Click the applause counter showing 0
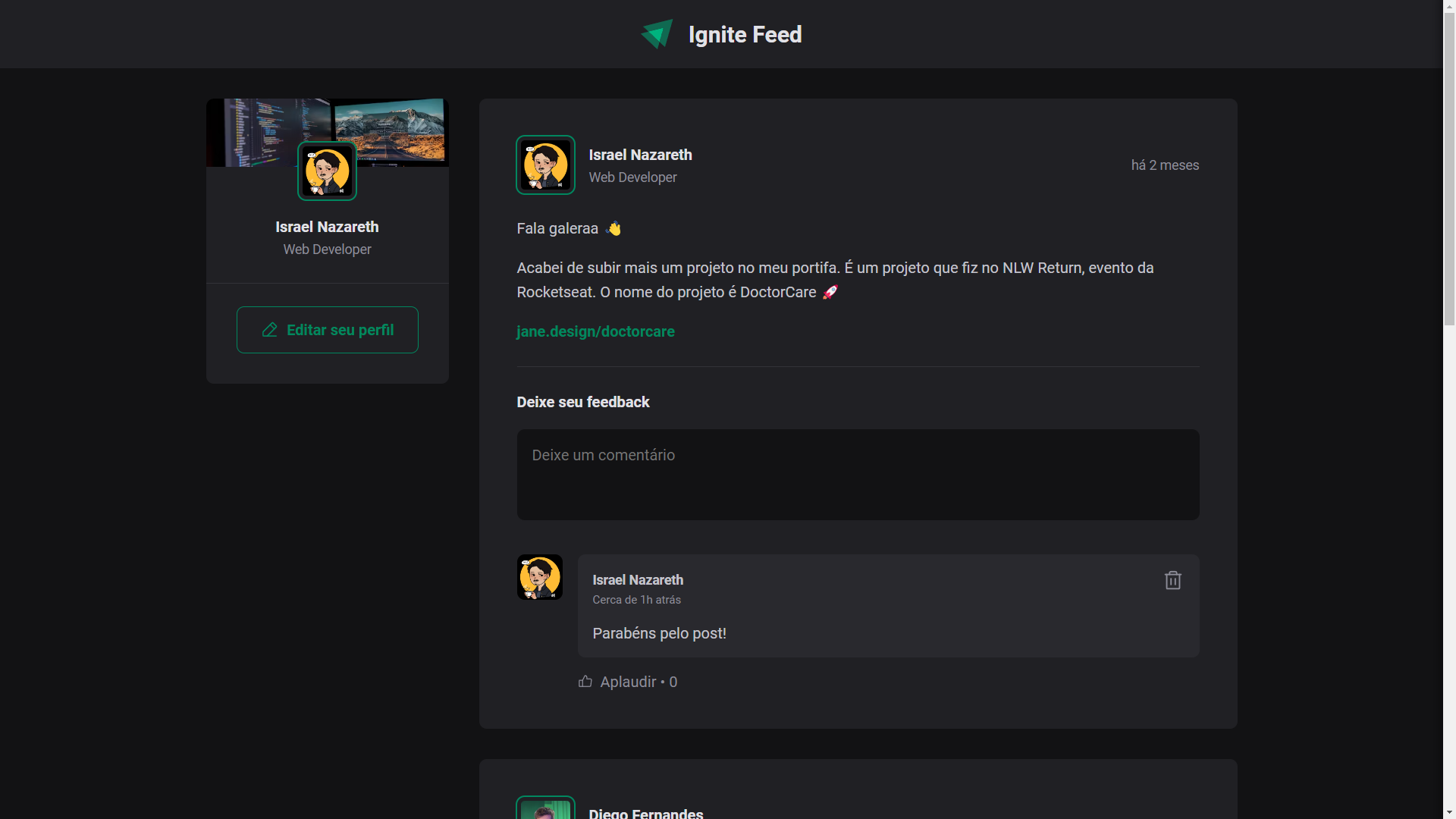The width and height of the screenshot is (1456, 819). pos(673,681)
